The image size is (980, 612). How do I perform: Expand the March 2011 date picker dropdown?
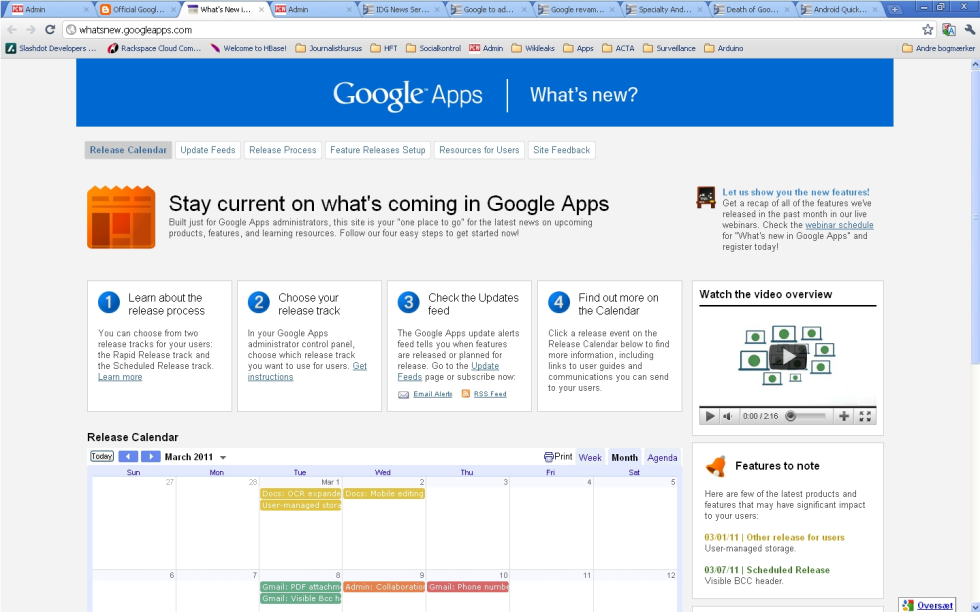(223, 458)
